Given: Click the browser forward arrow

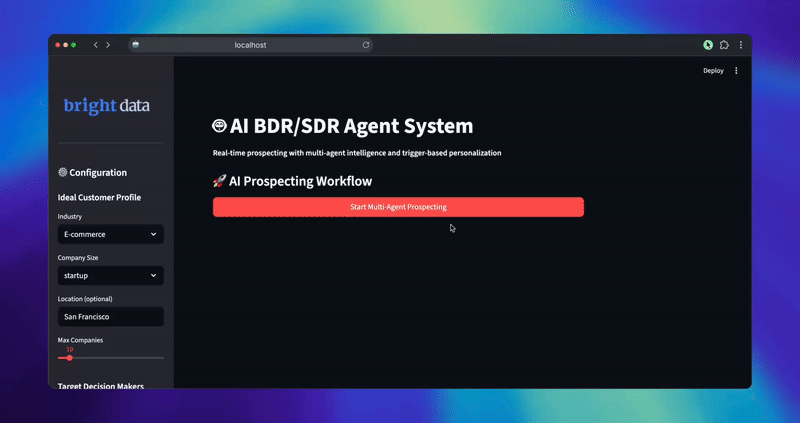Looking at the screenshot, I should 108,45.
